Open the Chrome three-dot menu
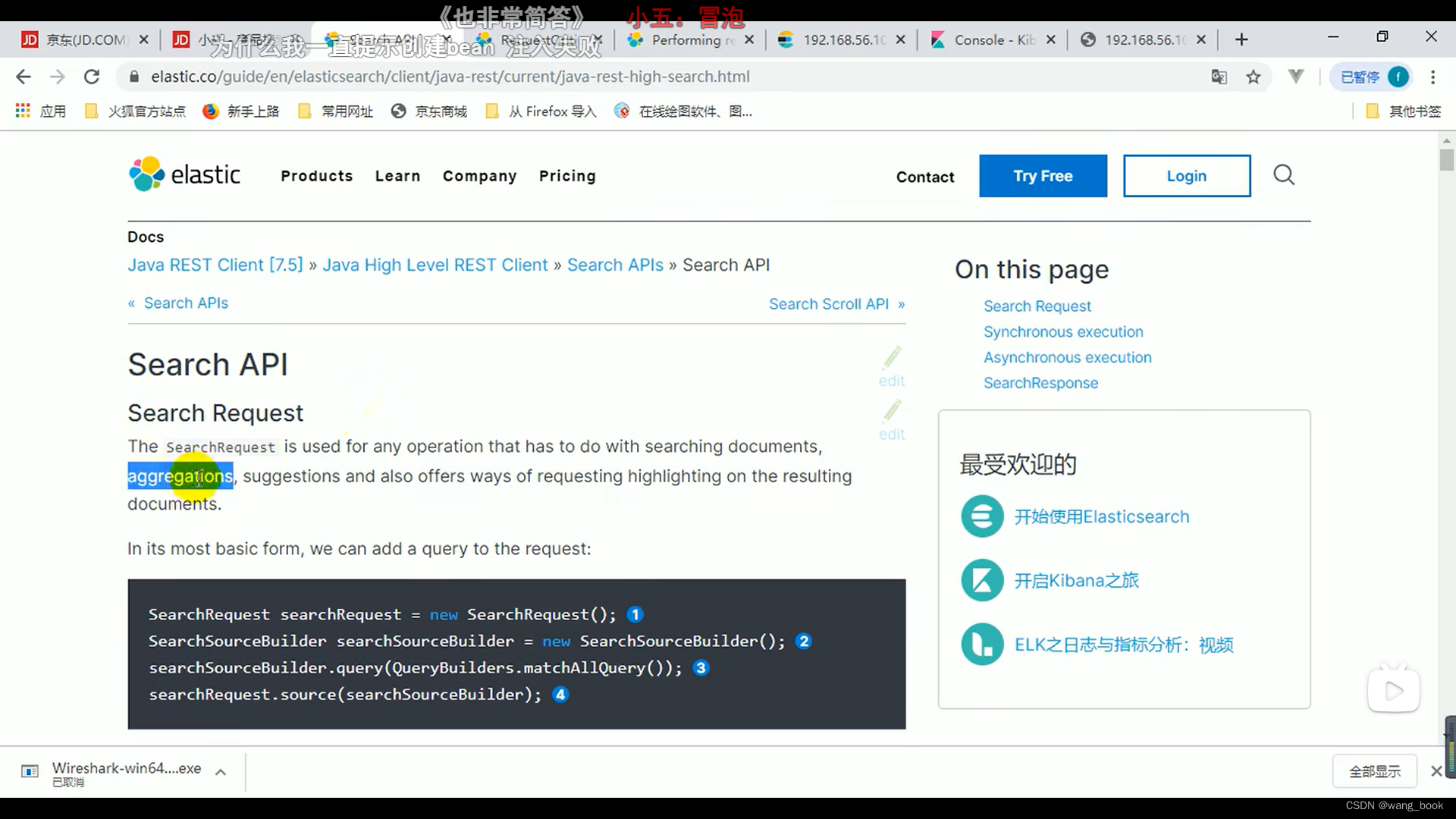This screenshot has width=1456, height=819. click(1432, 77)
